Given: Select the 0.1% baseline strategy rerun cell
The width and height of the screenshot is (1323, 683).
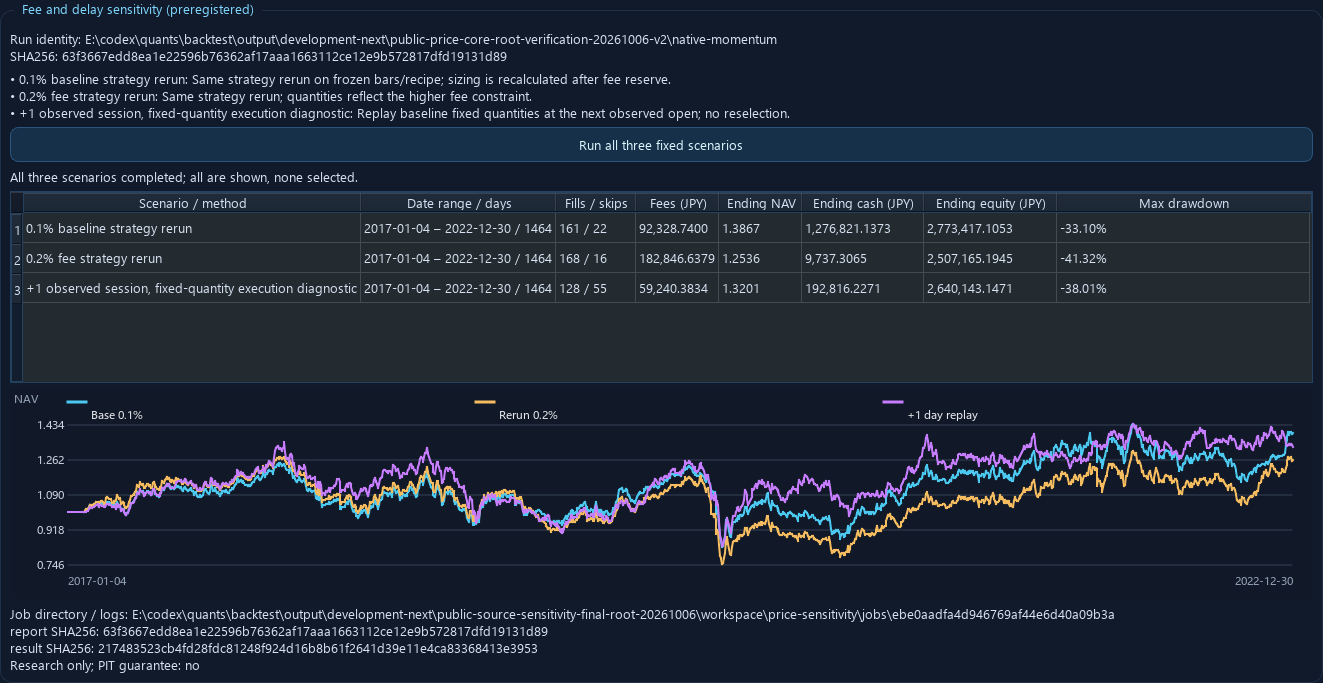Looking at the screenshot, I should [192, 229].
